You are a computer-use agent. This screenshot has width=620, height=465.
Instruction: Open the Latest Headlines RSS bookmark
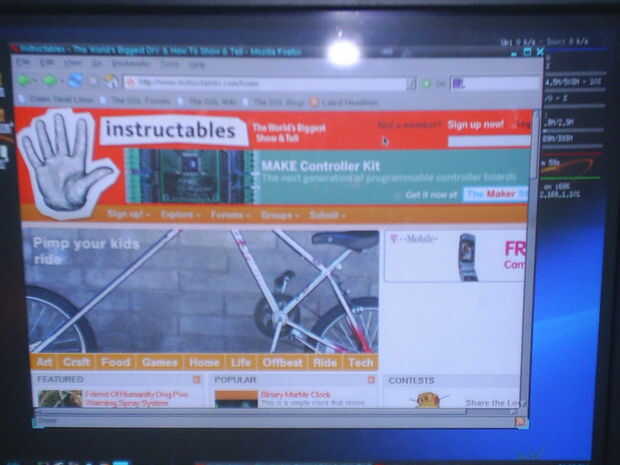tap(344, 102)
